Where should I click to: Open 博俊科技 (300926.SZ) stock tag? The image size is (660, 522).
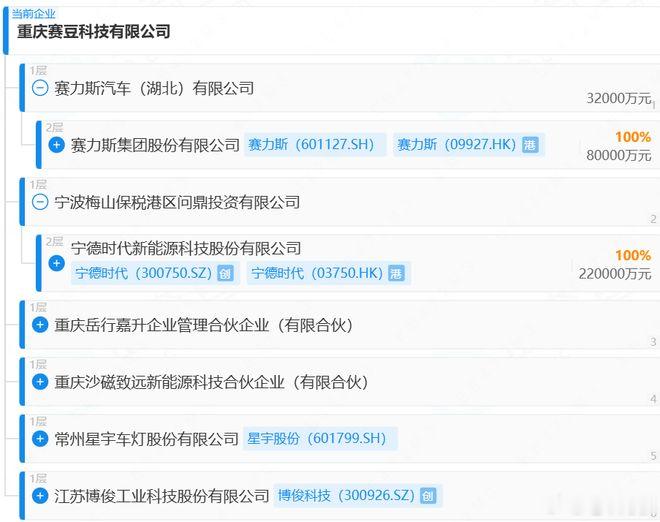[x=357, y=495]
